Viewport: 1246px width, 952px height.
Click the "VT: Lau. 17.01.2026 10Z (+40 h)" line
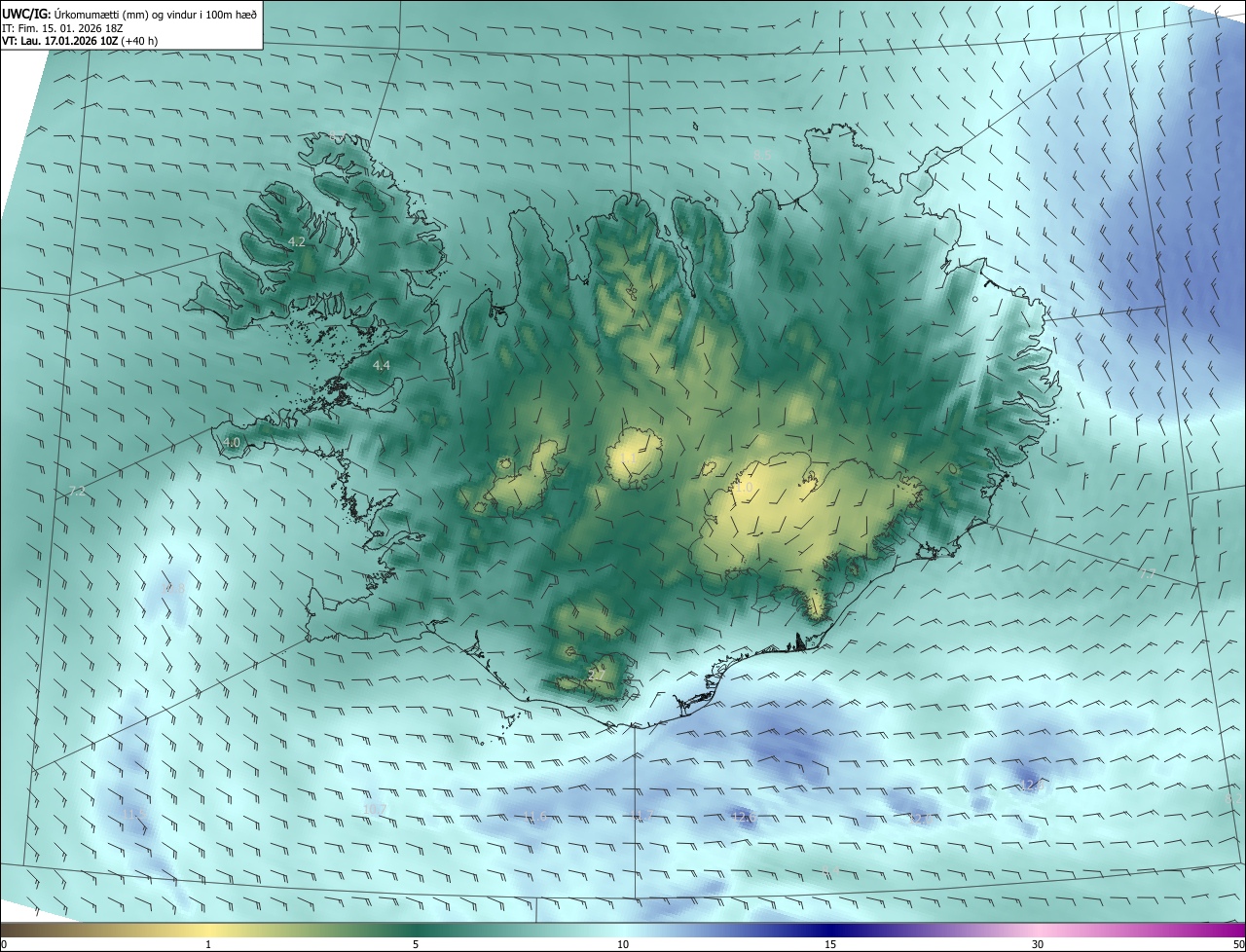(x=80, y=41)
